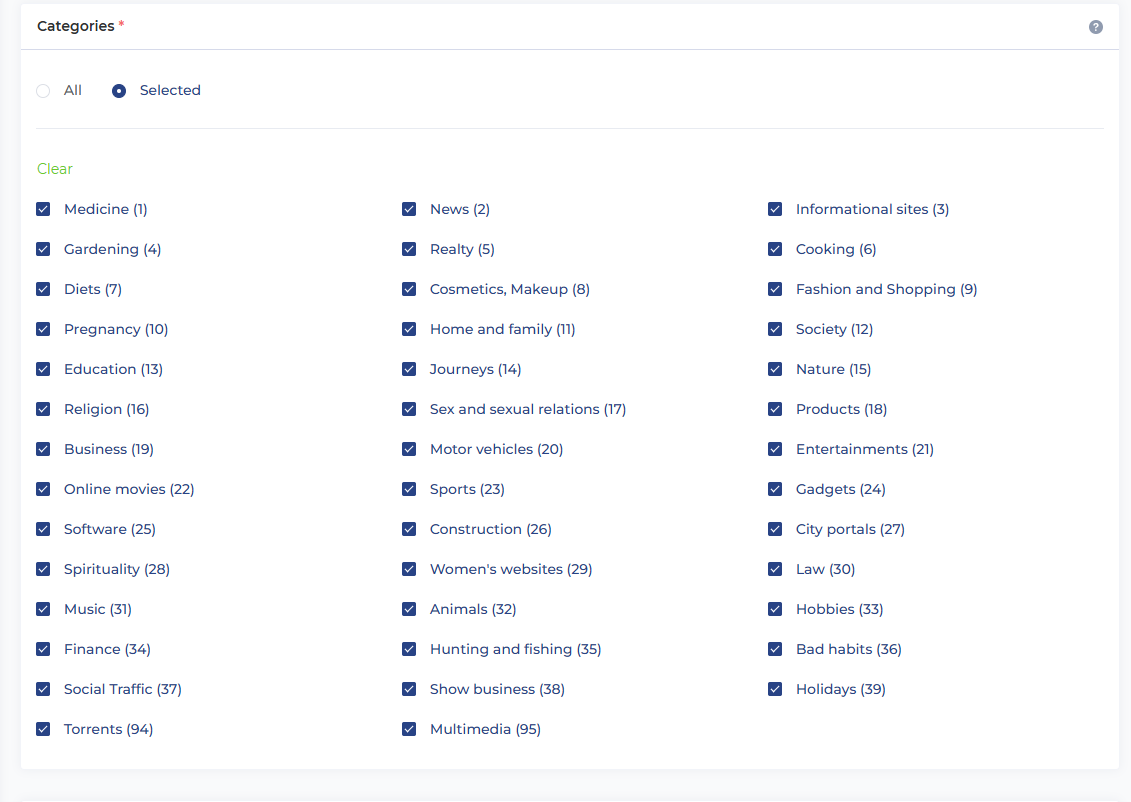Toggle the Journeys (14) checkbox
Screen dimensions: 1131x802
pyautogui.click(x=409, y=369)
